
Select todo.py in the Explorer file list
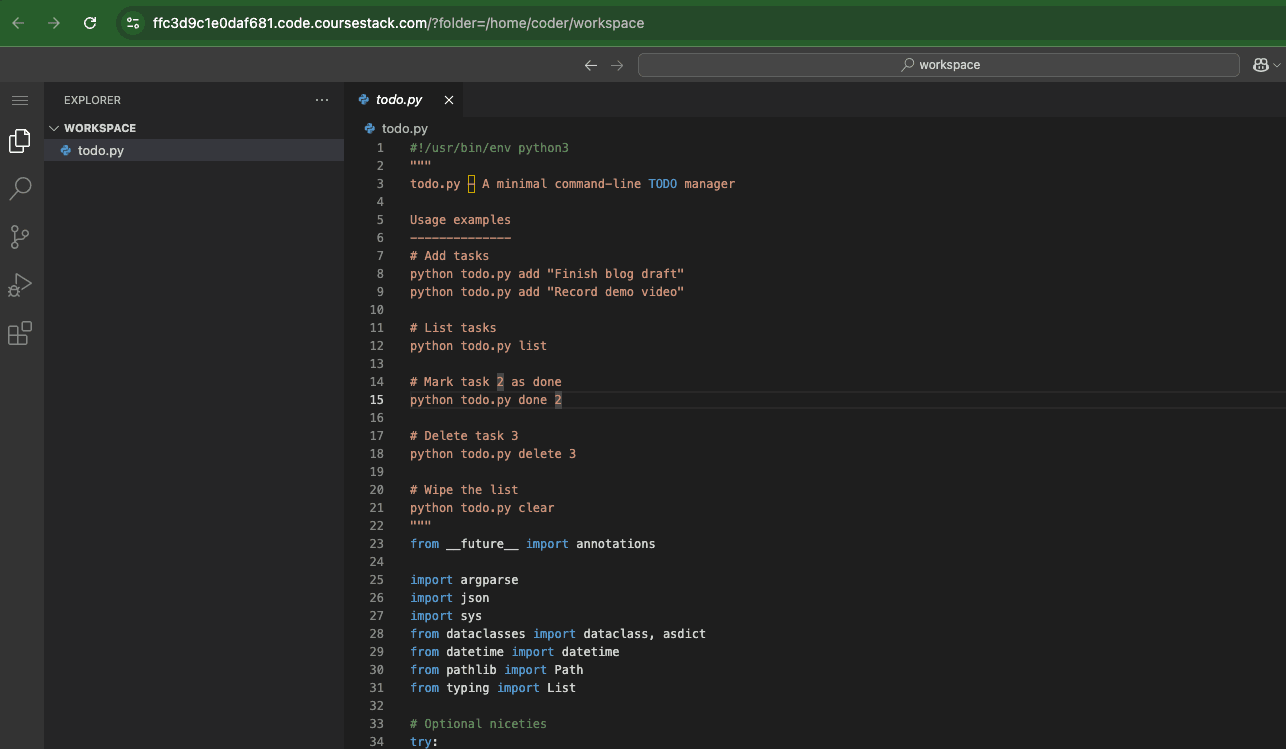[101, 151]
